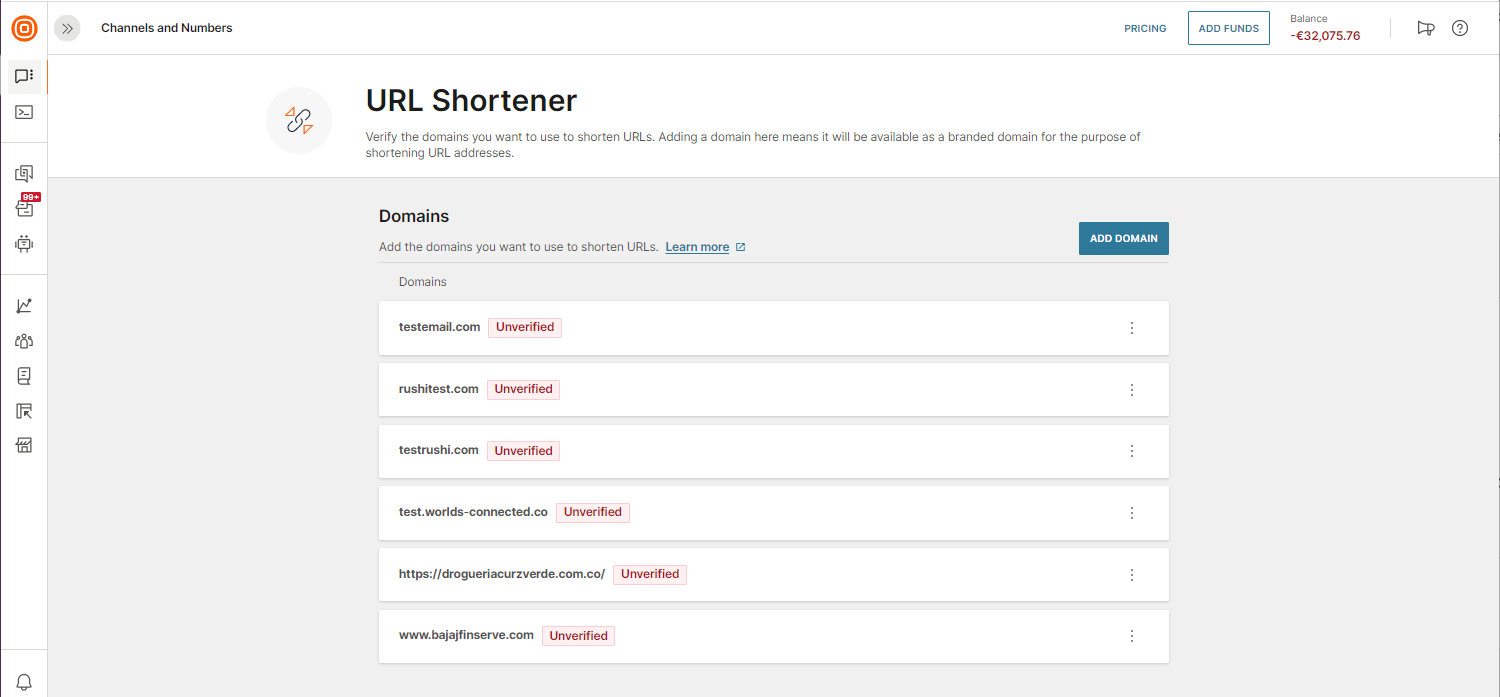Open the people audience sidebar icon
This screenshot has height=697, width=1500.
click(24, 341)
